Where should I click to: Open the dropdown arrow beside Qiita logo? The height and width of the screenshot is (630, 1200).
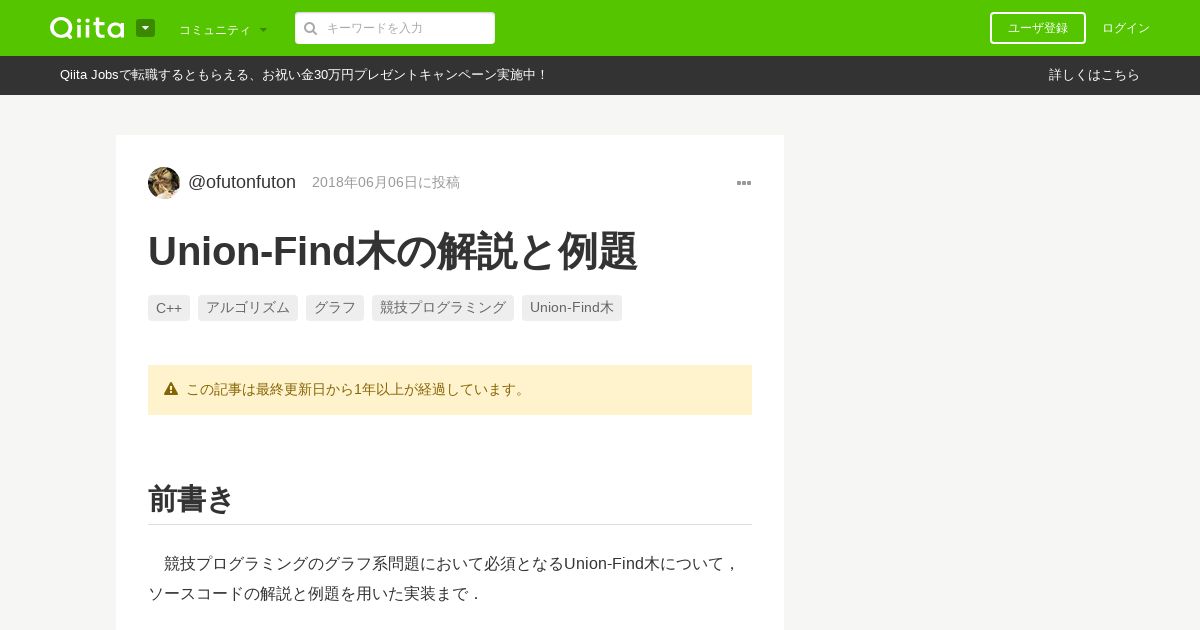[x=145, y=28]
